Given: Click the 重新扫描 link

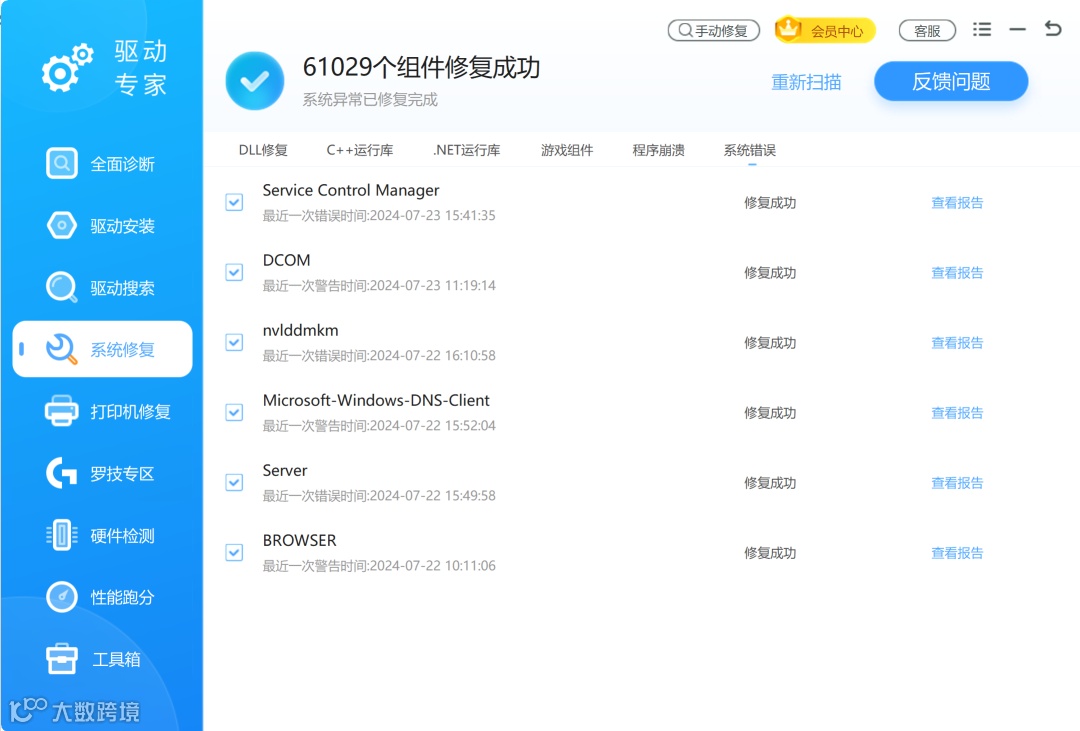Looking at the screenshot, I should click(806, 82).
